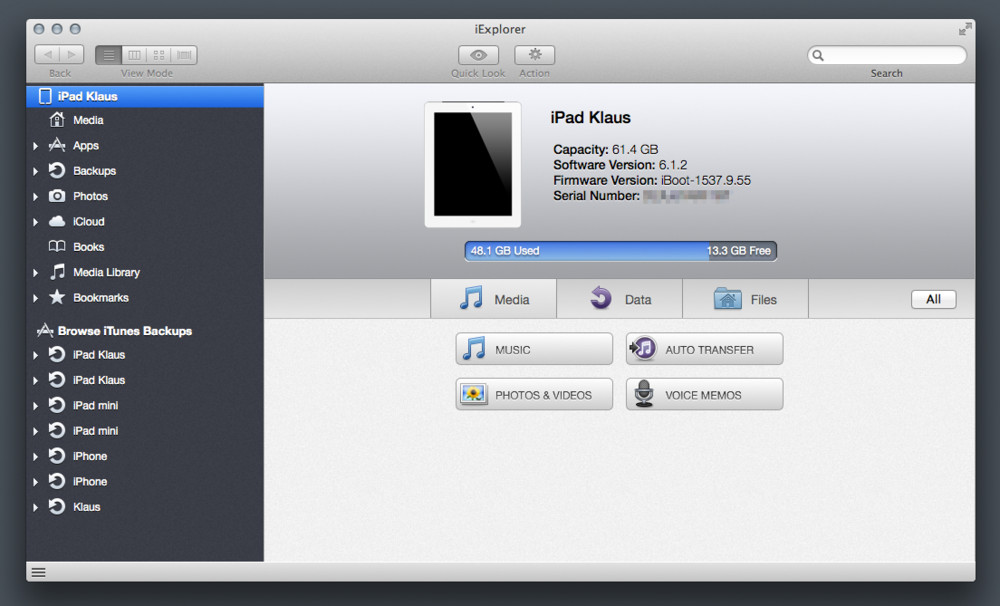The image size is (1000, 606).
Task: Click the house icon beside Media in sidebar
Action: tap(57, 119)
